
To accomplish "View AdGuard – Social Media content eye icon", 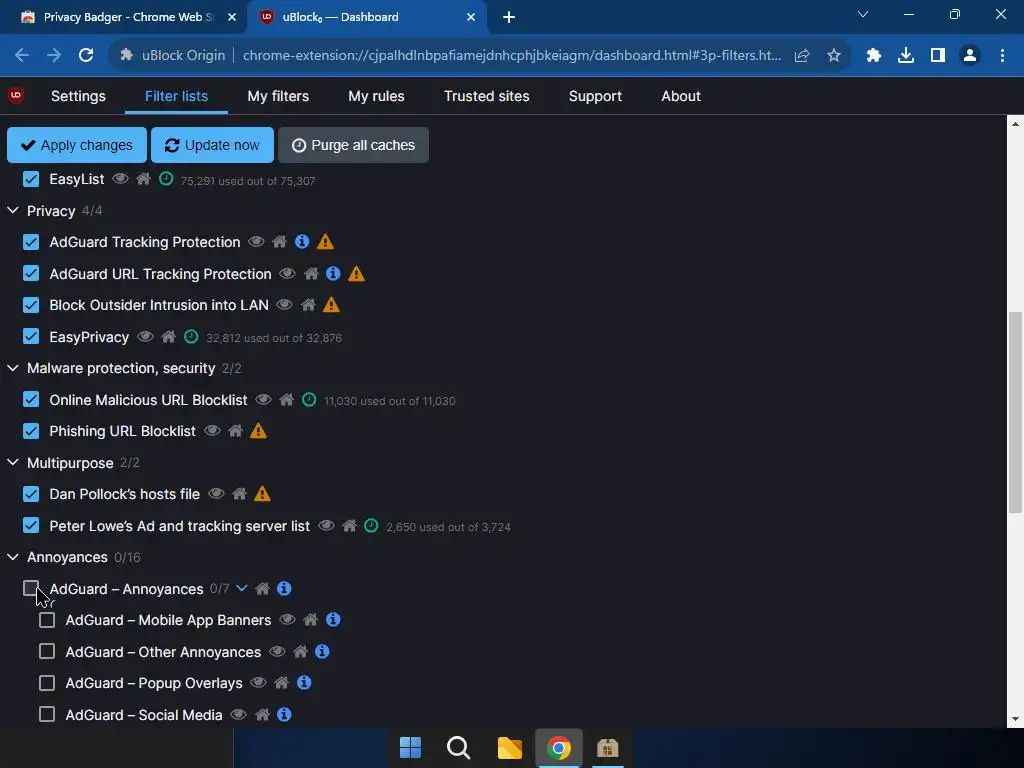I will coord(238,714).
